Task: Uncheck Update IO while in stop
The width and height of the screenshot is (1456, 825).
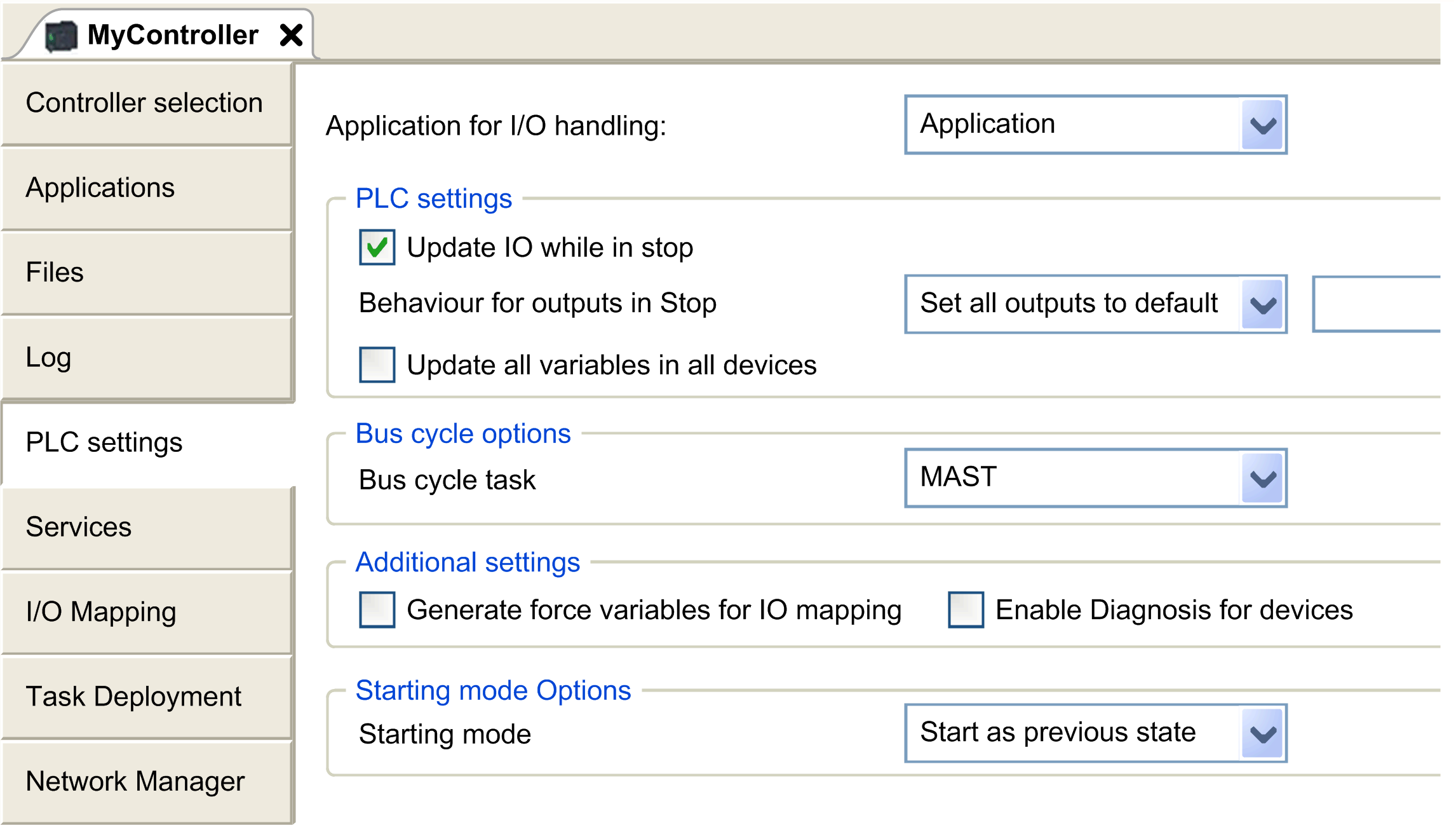Action: [x=377, y=247]
